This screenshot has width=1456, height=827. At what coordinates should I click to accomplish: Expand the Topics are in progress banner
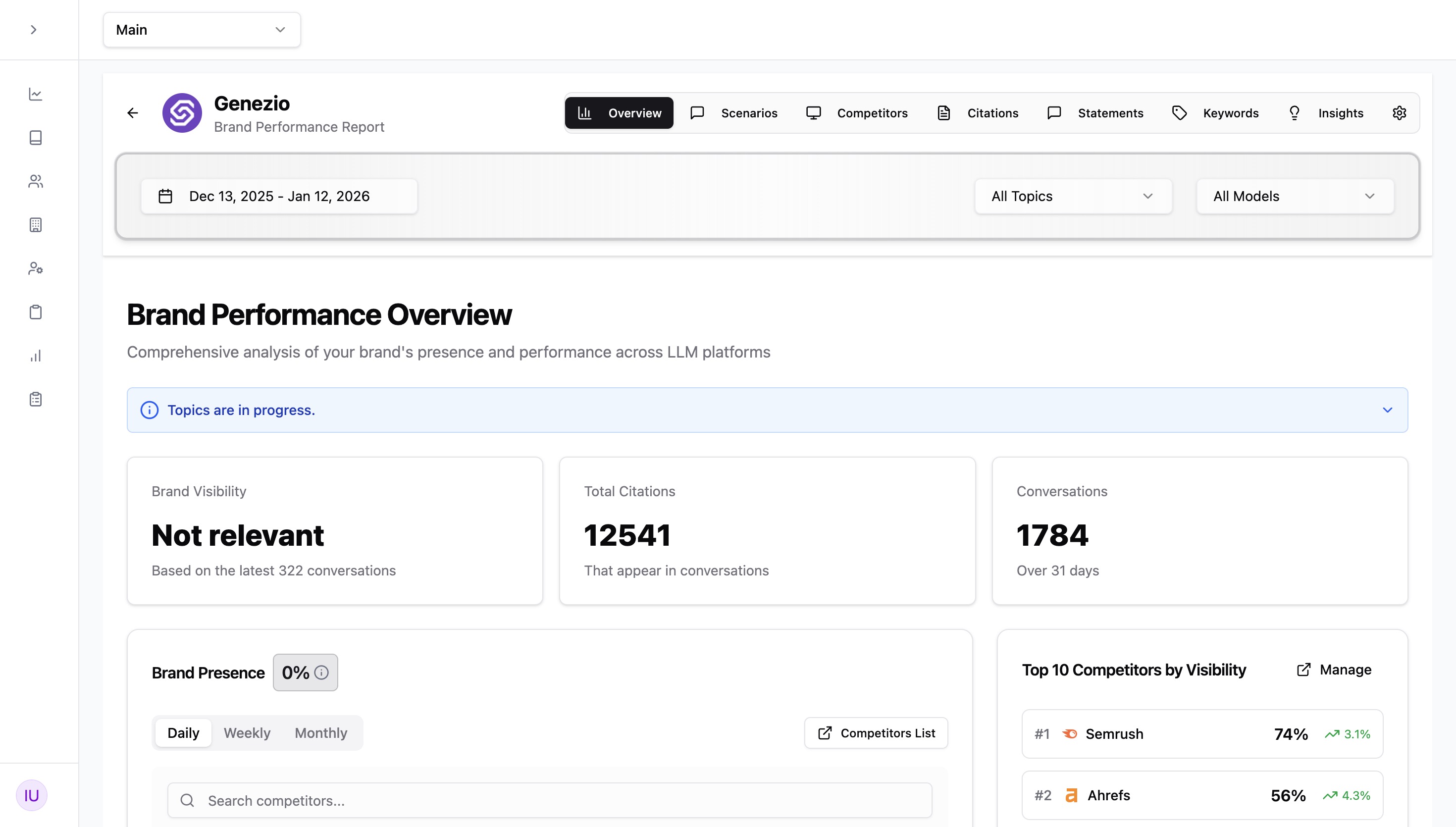pos(1389,410)
